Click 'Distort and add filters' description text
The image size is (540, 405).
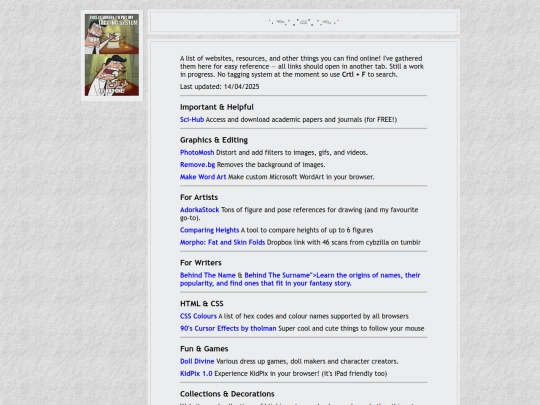[292, 152]
